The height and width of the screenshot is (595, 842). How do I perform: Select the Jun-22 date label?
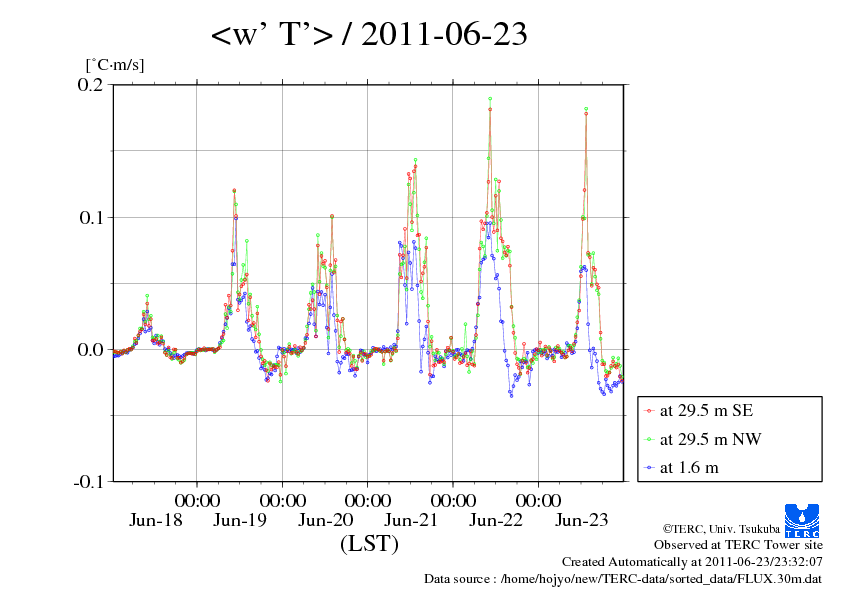pos(496,520)
